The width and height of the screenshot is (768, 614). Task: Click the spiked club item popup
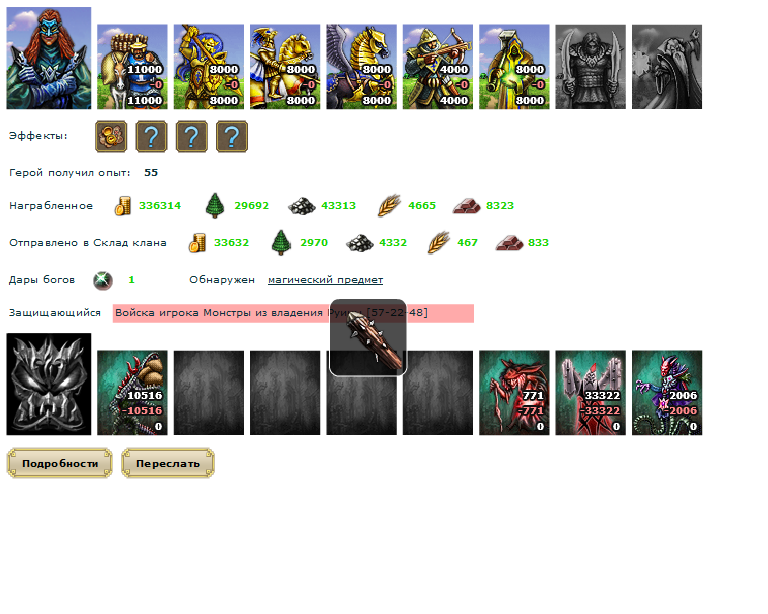(368, 338)
